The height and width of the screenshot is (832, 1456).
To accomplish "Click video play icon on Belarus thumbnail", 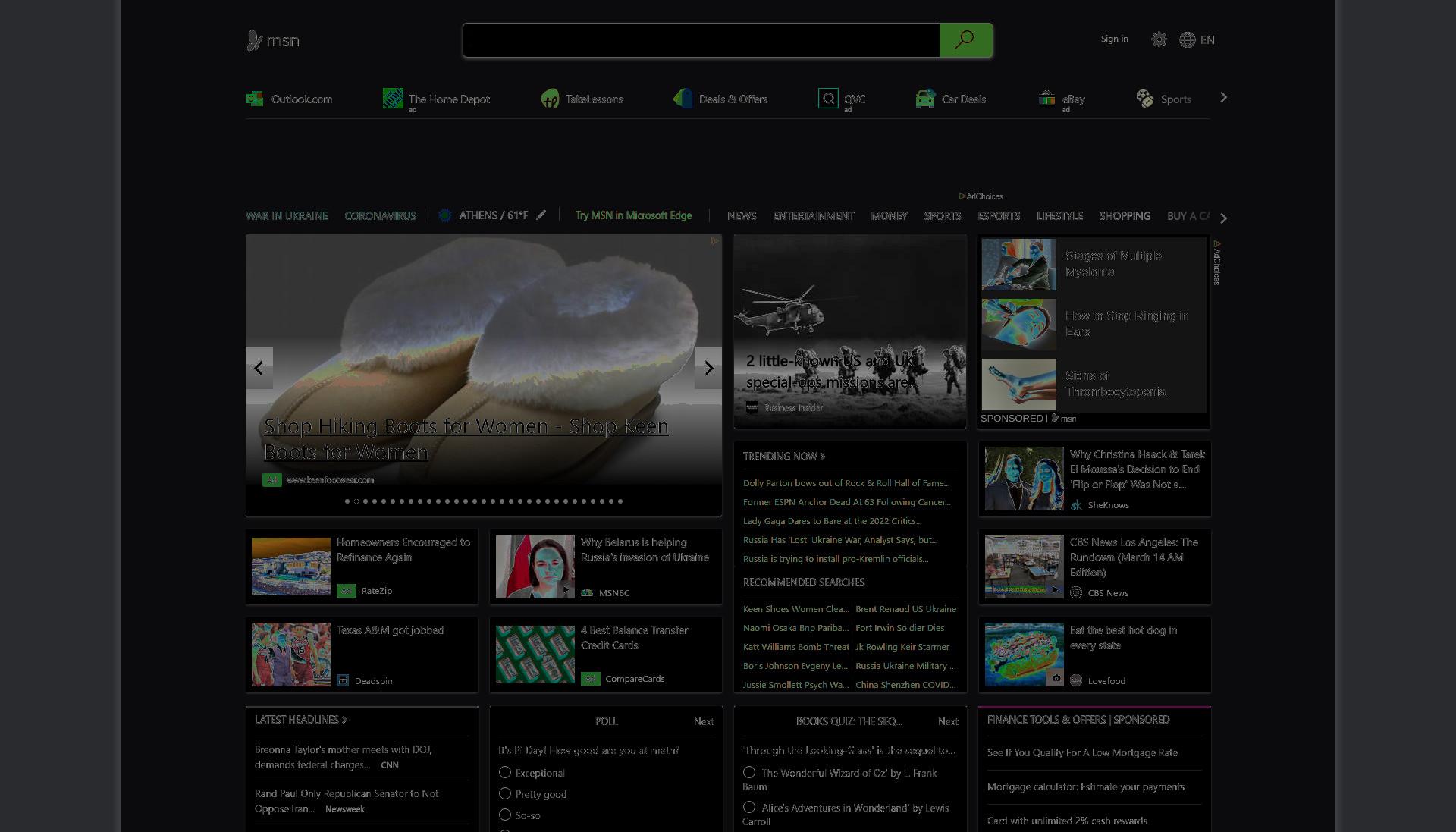I will 566,589.
